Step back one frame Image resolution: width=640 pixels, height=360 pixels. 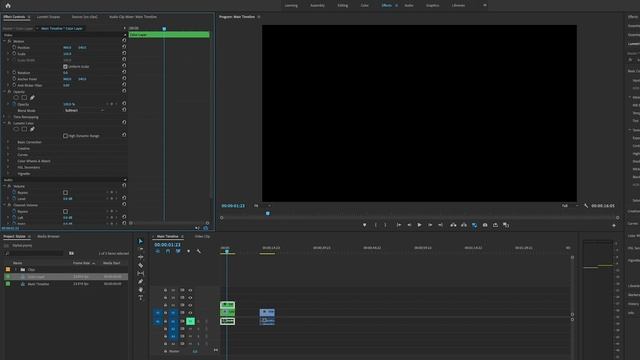[x=409, y=225]
